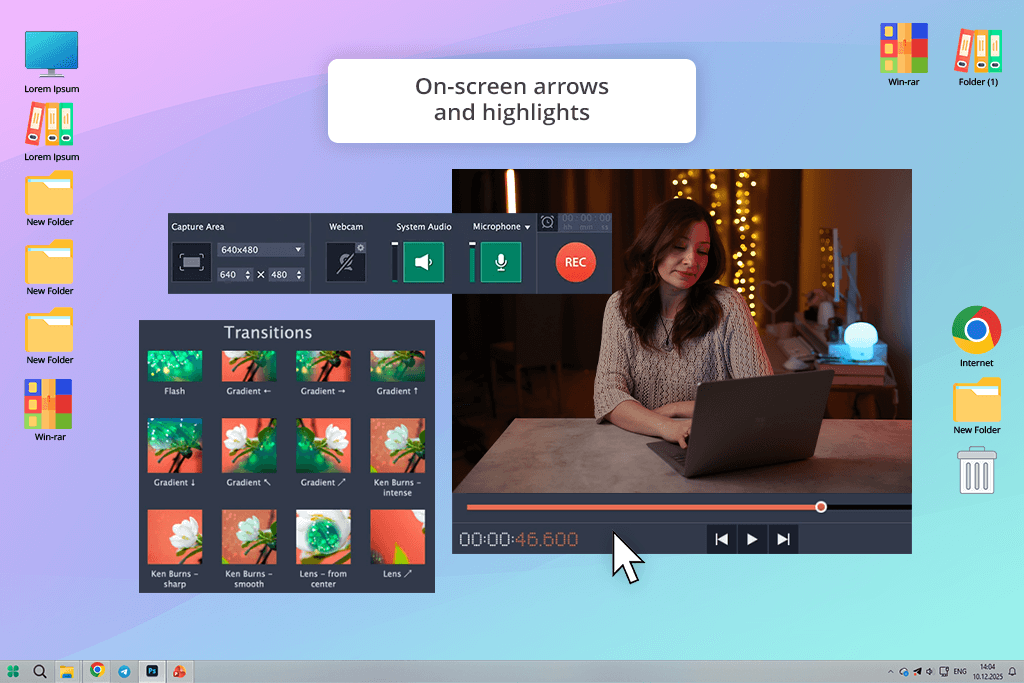
Task: Open the Start menu clover icon
Action: tap(13, 671)
